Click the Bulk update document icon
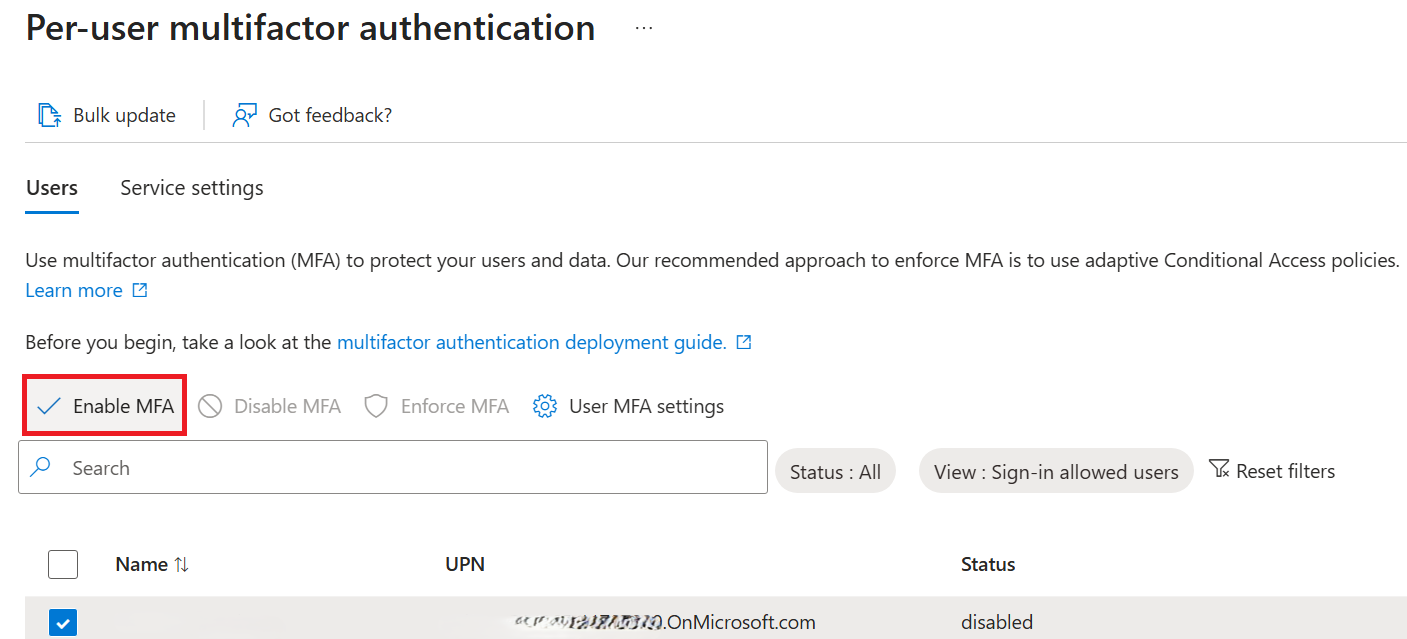This screenshot has height=639, width=1407. coord(50,116)
